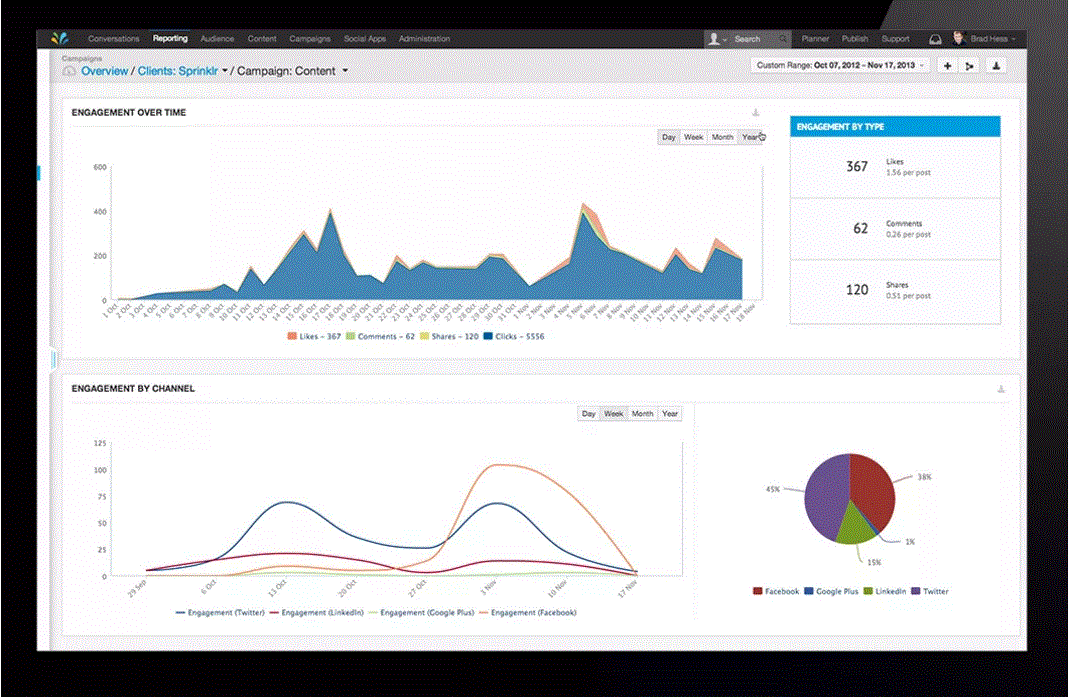Open the Brad Hess account menu
Viewport: 1070px width, 697px height.
[x=991, y=38]
